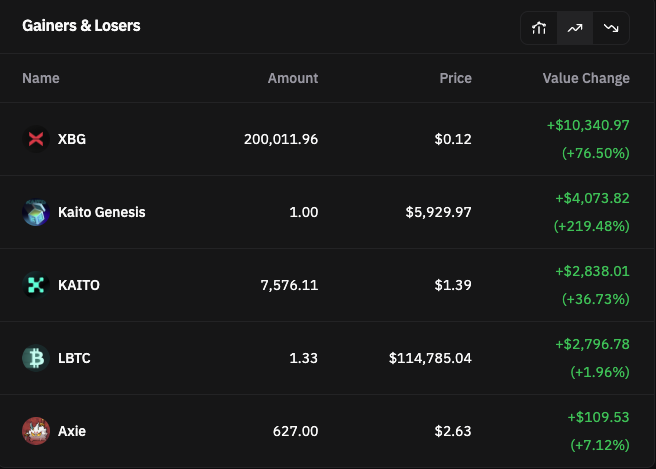Open the KAITO asset name
Image resolution: width=656 pixels, height=469 pixels.
79,285
